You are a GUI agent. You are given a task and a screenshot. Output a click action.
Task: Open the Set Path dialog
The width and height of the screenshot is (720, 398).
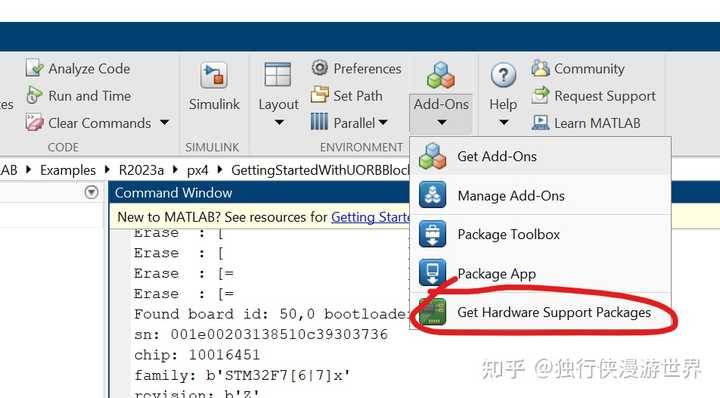[x=347, y=95]
